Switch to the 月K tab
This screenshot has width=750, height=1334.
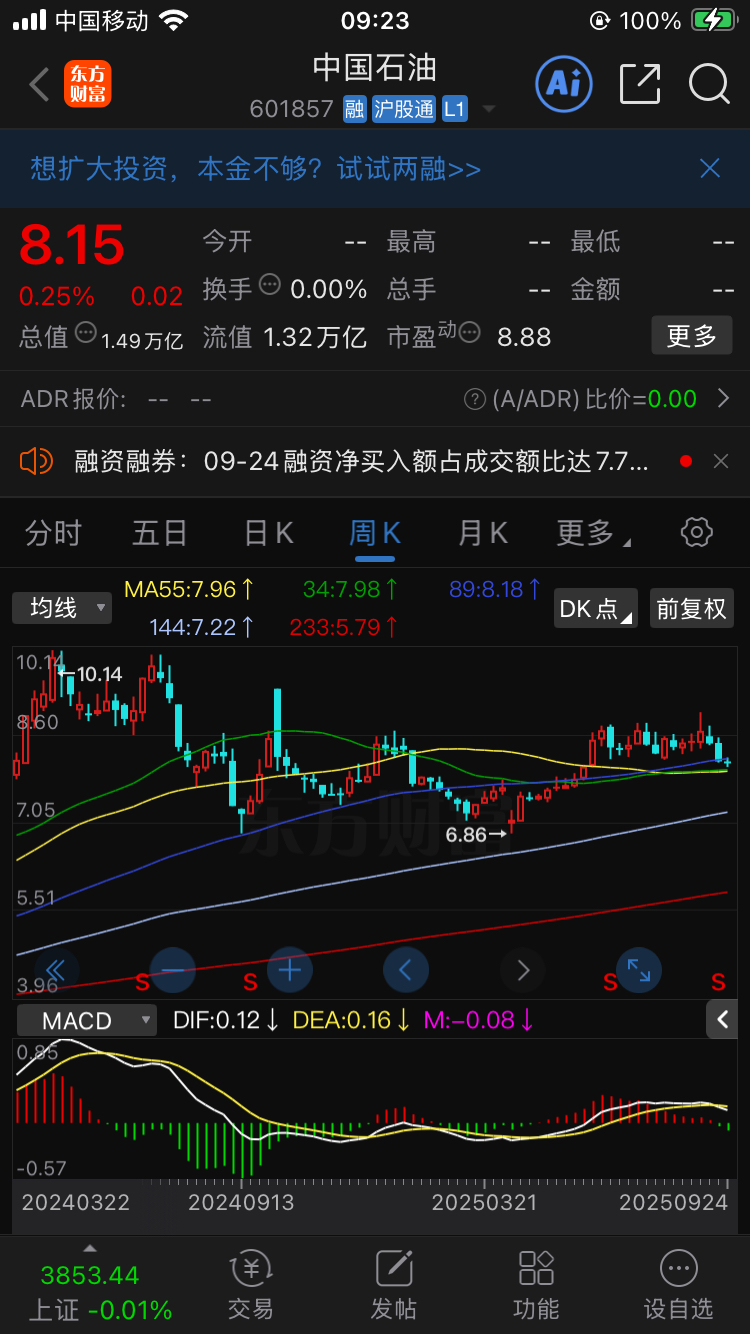[x=482, y=533]
